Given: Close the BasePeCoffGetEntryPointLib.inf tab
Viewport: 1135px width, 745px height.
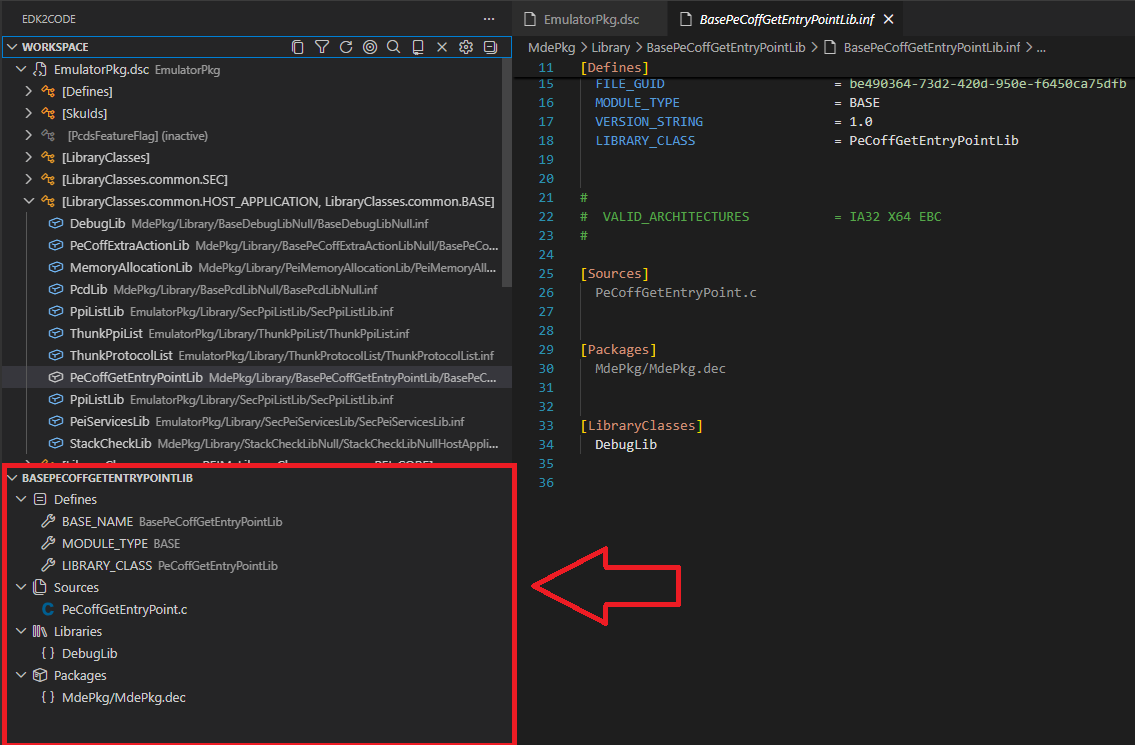Looking at the screenshot, I should point(889,20).
